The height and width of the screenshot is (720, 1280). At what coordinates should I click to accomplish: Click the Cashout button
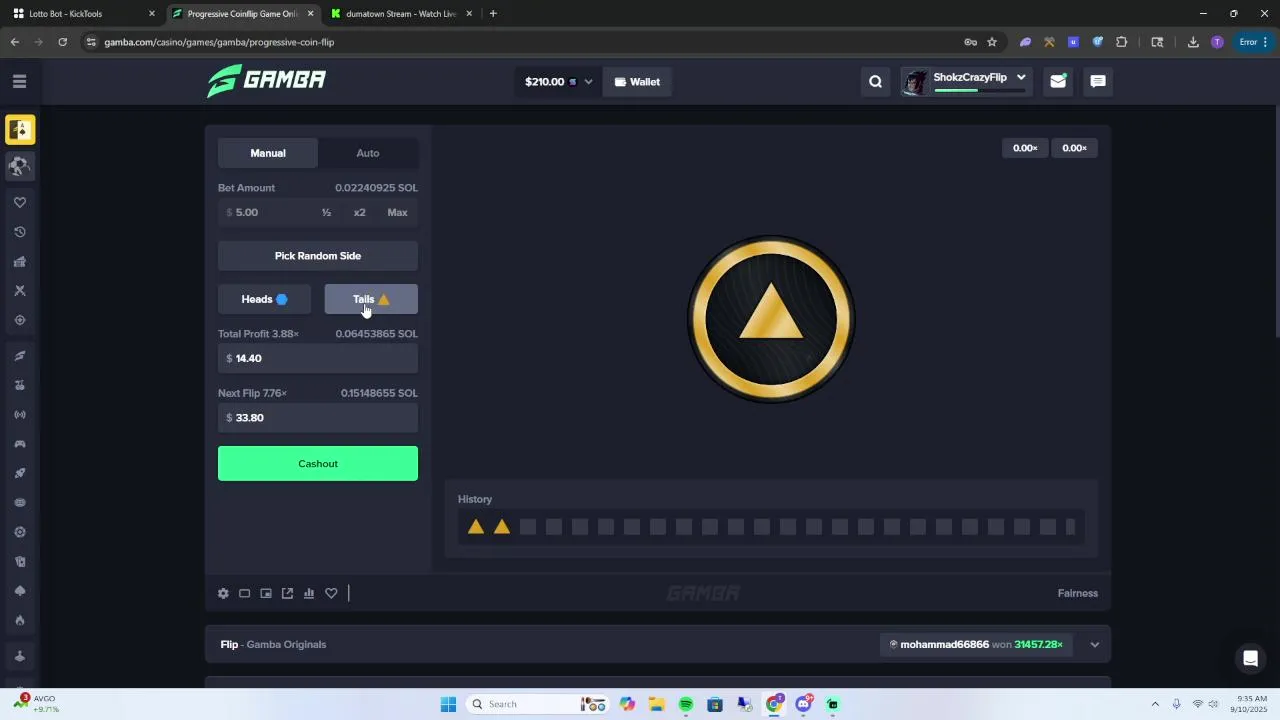coord(318,464)
